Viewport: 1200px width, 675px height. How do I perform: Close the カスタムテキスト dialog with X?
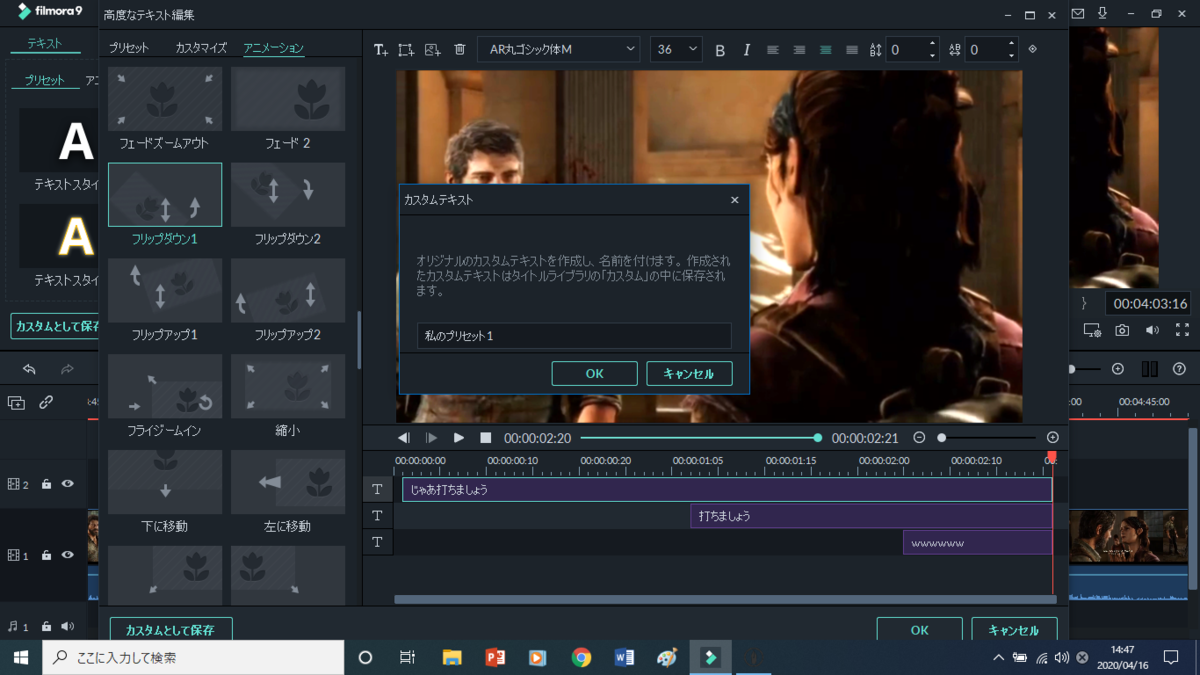click(x=734, y=200)
